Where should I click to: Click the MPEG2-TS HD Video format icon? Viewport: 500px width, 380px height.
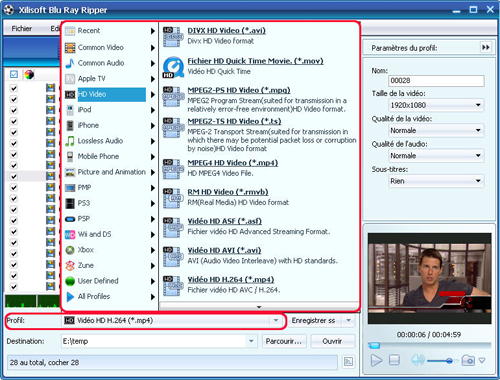coord(173,127)
